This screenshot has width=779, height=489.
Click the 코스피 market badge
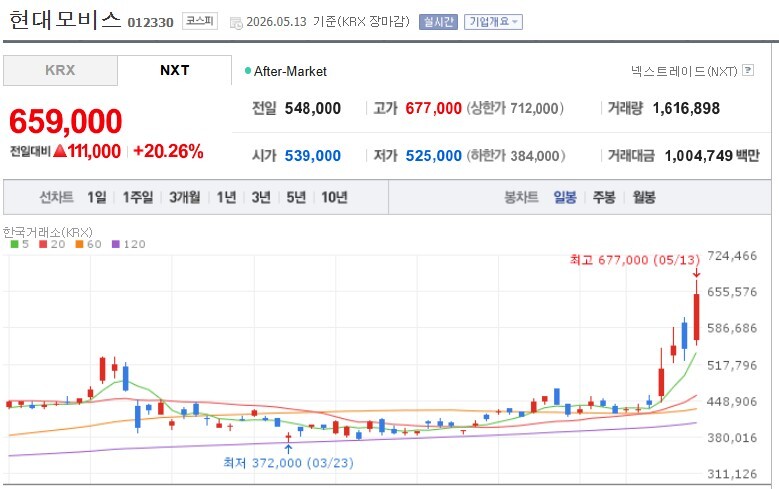pyautogui.click(x=200, y=21)
